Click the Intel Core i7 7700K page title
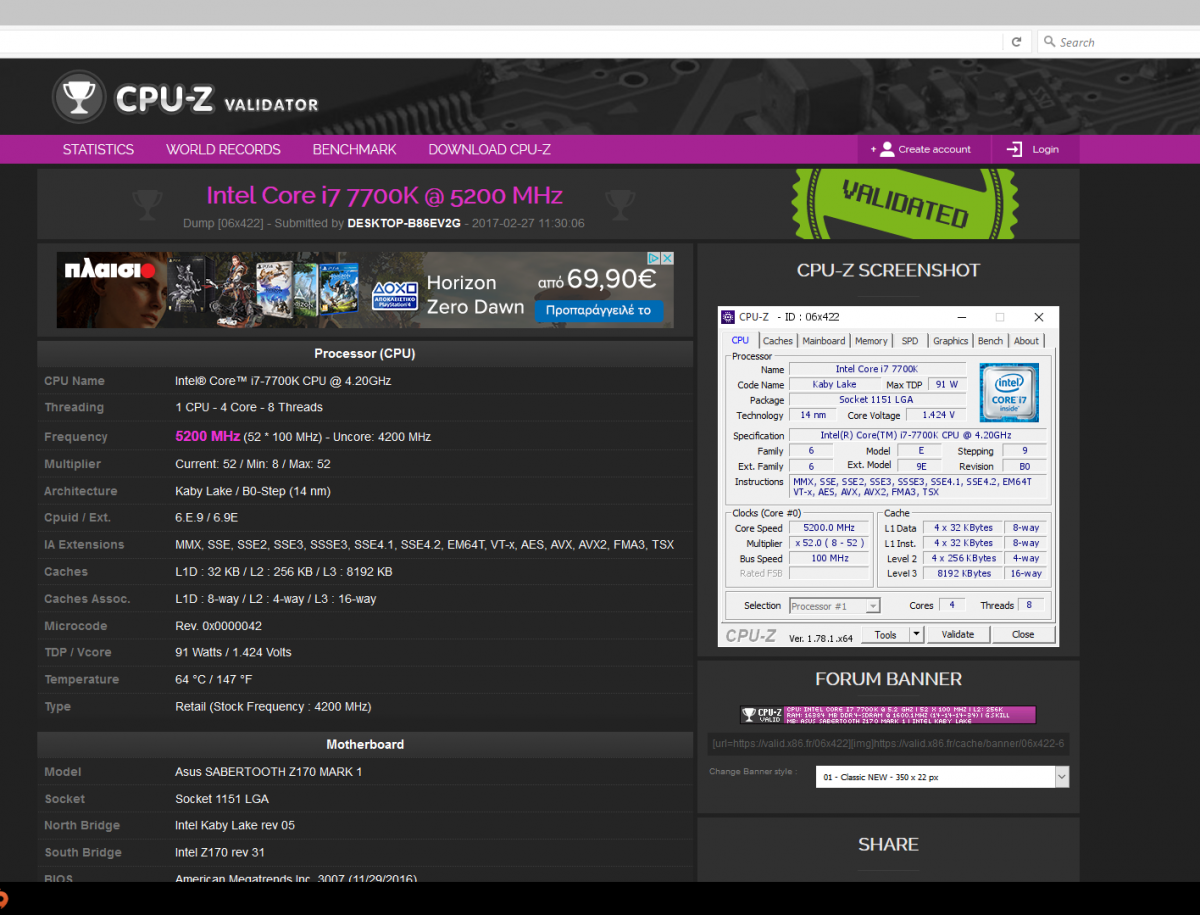This screenshot has height=915, width=1200. [384, 196]
